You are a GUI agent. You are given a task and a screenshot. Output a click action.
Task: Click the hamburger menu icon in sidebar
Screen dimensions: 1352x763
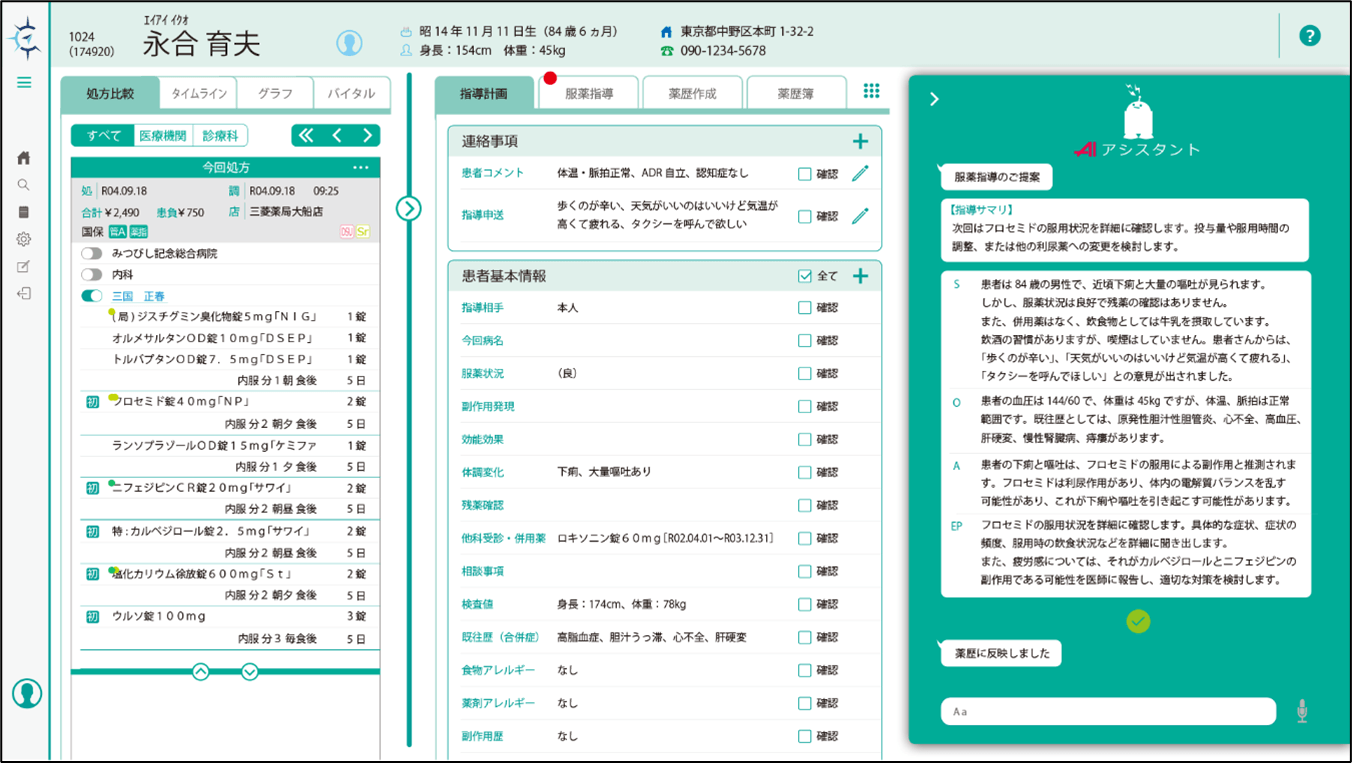(x=24, y=83)
